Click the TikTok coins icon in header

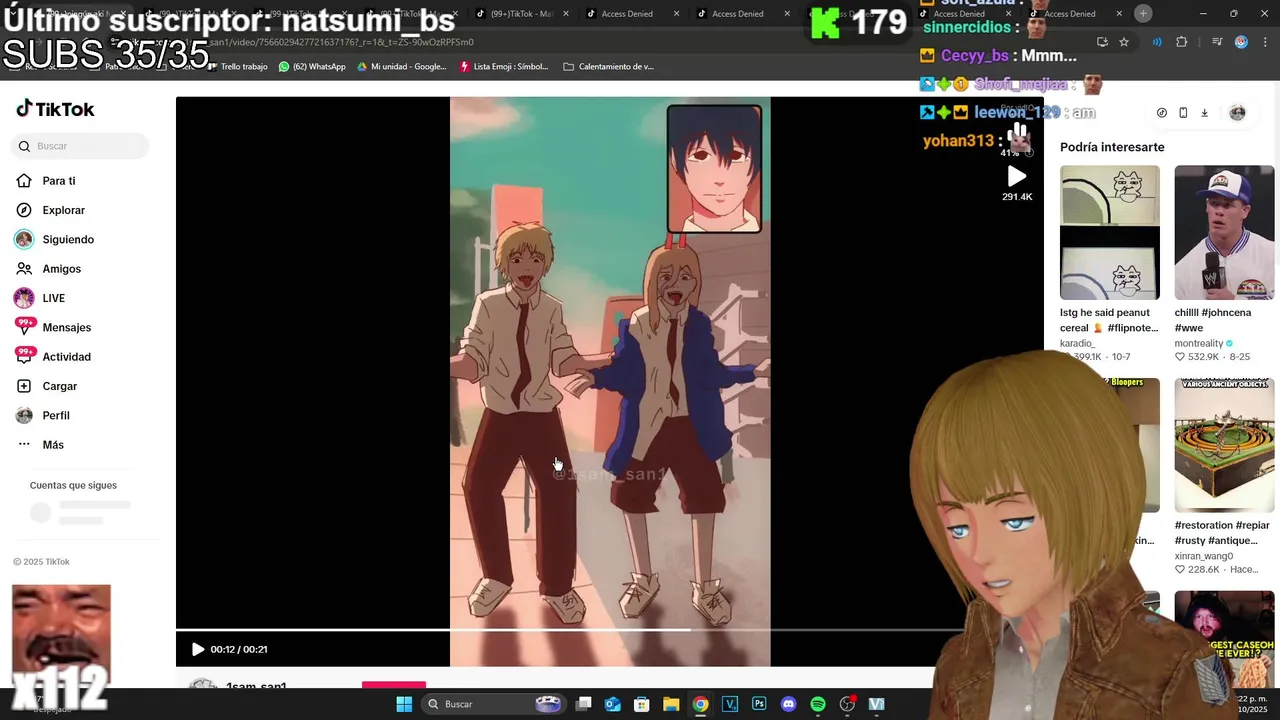click(x=1161, y=113)
